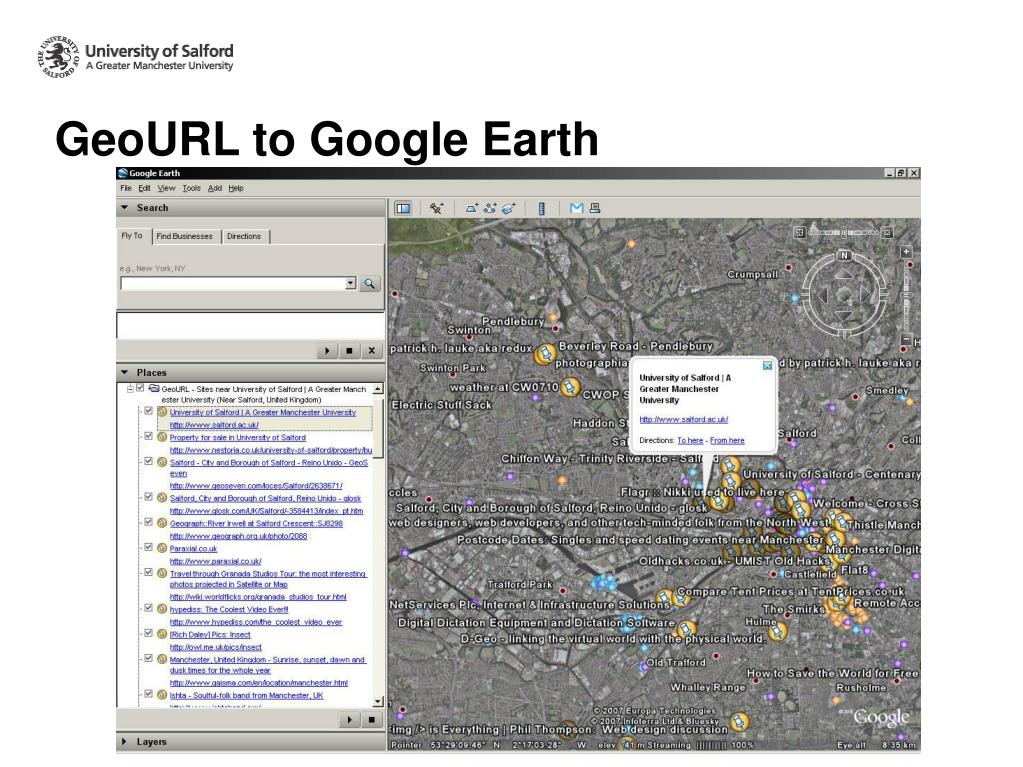
Task: Collapse the Places panel
Action: point(125,372)
